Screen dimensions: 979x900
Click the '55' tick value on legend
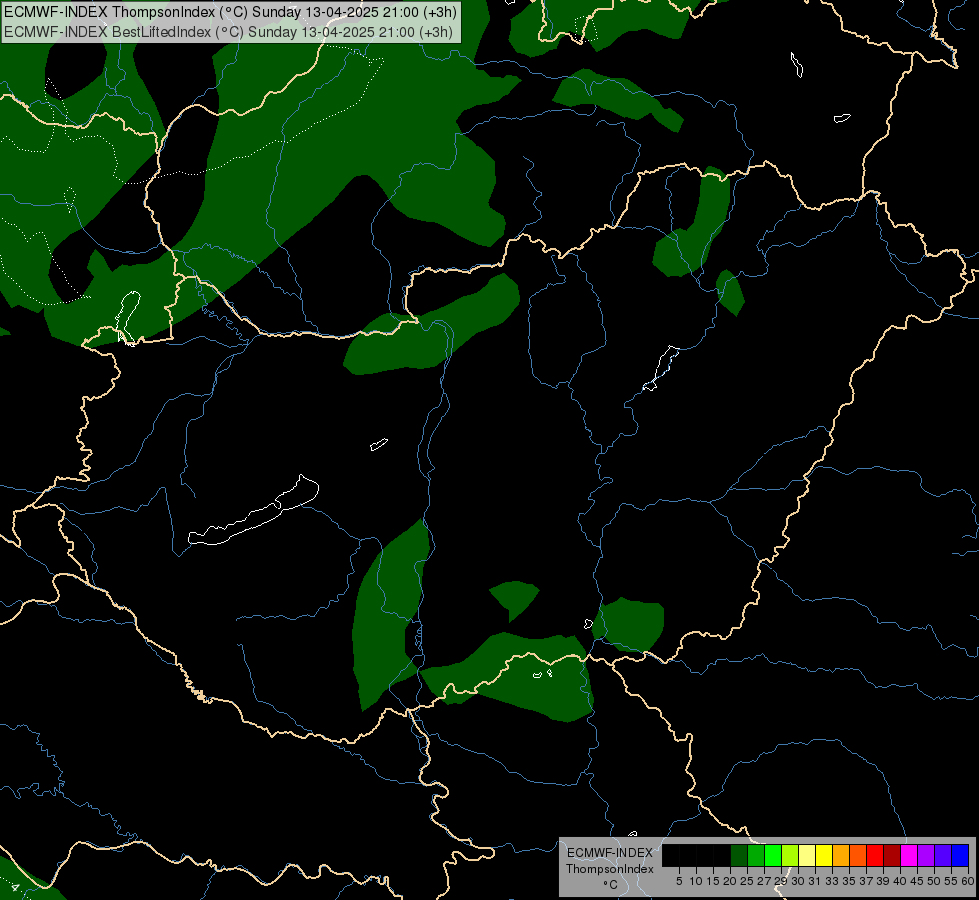[x=952, y=881]
